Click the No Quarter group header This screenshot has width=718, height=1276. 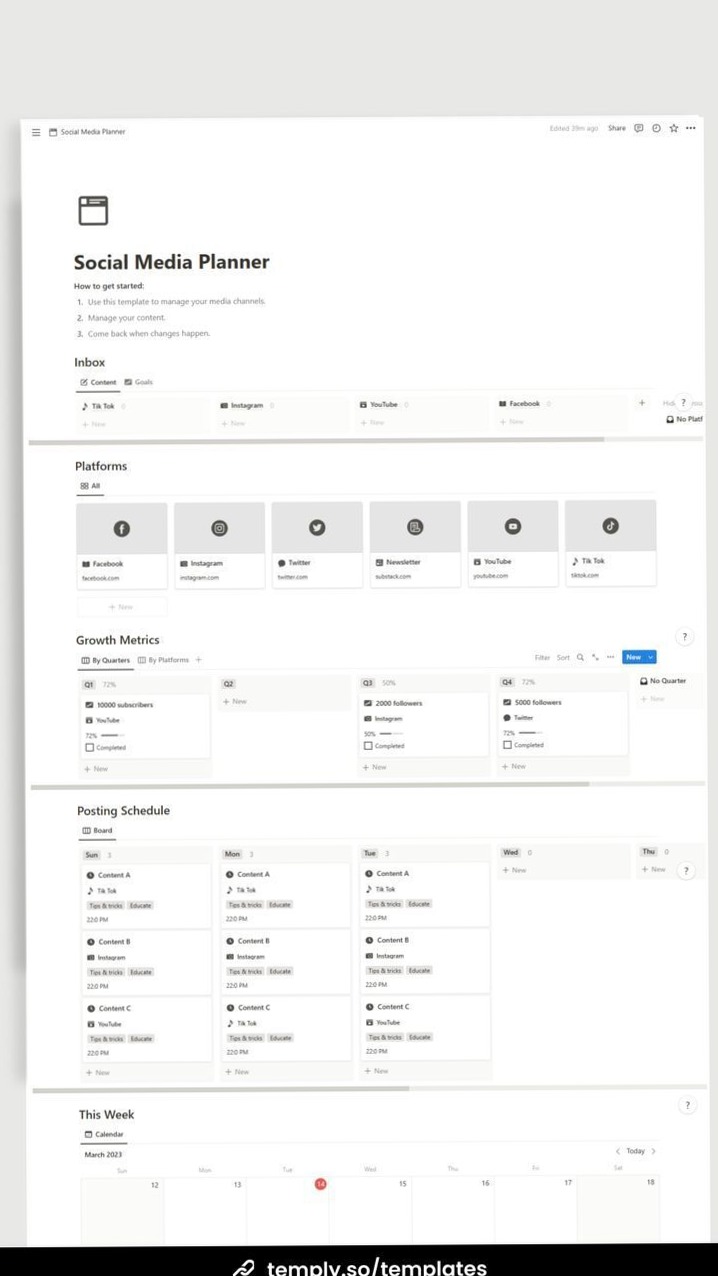pyautogui.click(x=663, y=681)
